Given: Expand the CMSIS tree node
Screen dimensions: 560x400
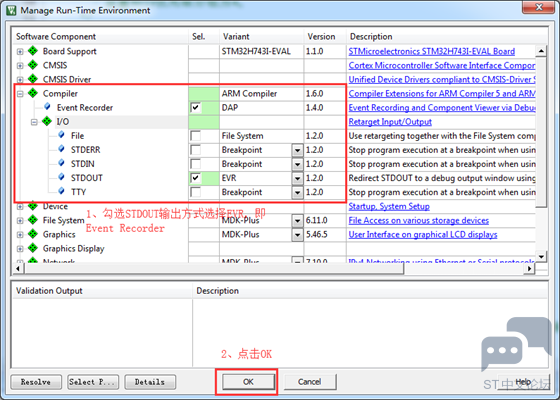Looking at the screenshot, I should (x=20, y=66).
